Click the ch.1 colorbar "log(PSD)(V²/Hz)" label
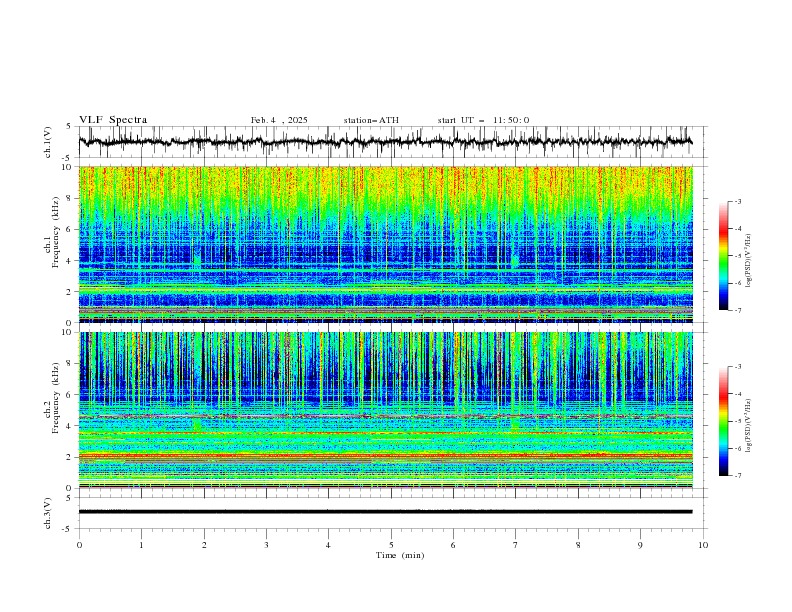Image resolution: width=792 pixels, height=612 pixels. (x=749, y=261)
